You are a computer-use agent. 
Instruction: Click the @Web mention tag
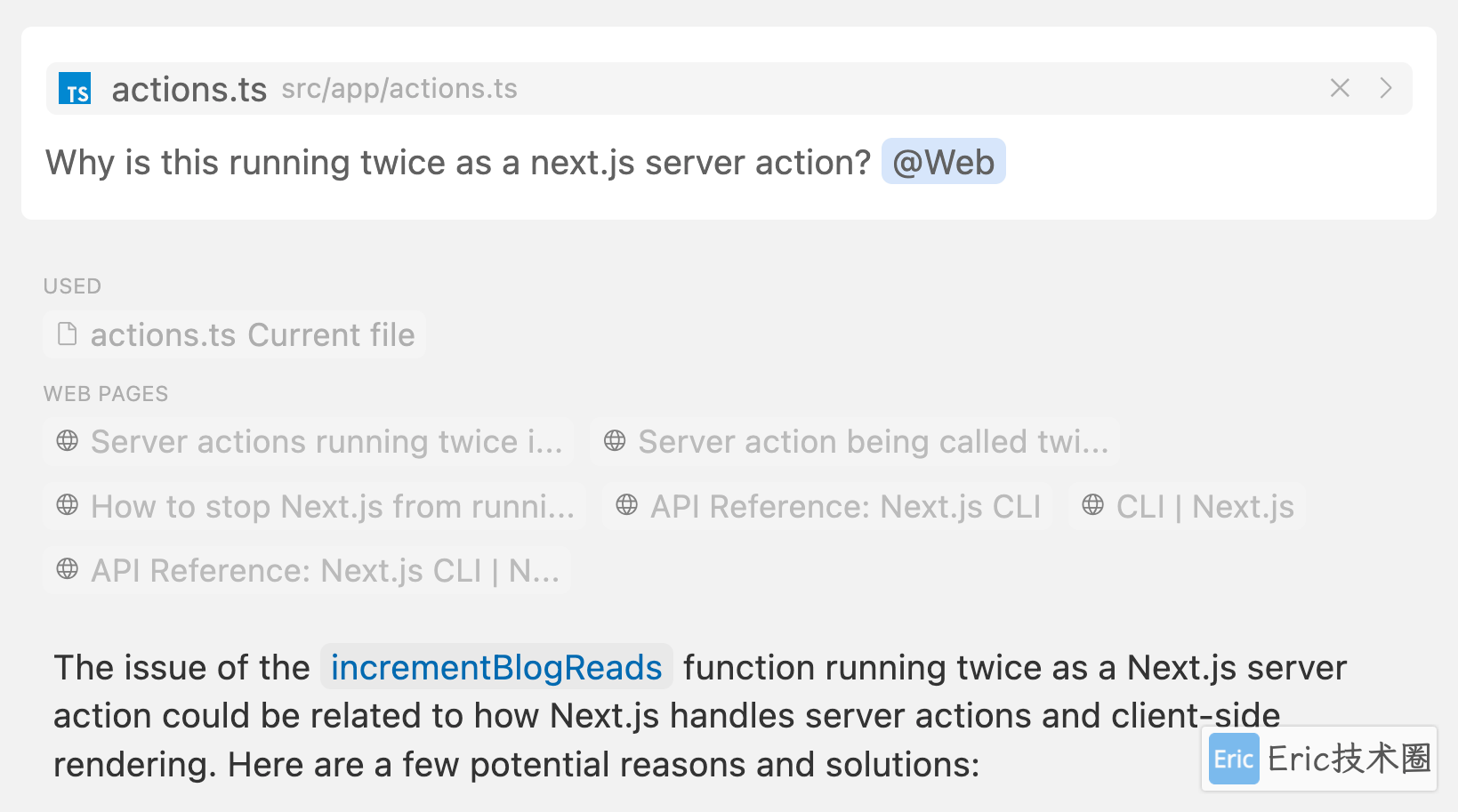click(x=943, y=162)
